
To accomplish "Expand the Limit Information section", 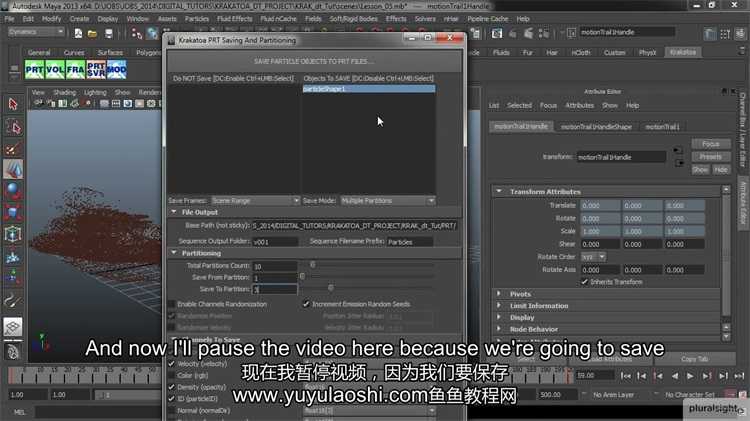I will 499,305.
